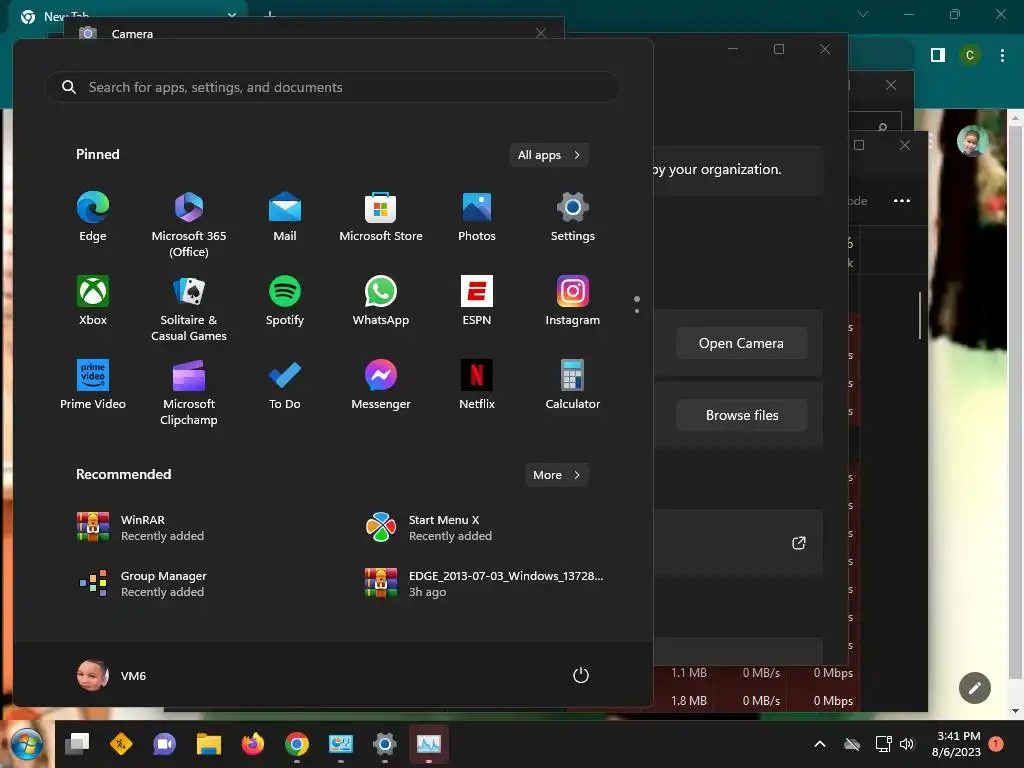The width and height of the screenshot is (1024, 768).
Task: Launch Netflix pinned app
Action: tap(477, 384)
